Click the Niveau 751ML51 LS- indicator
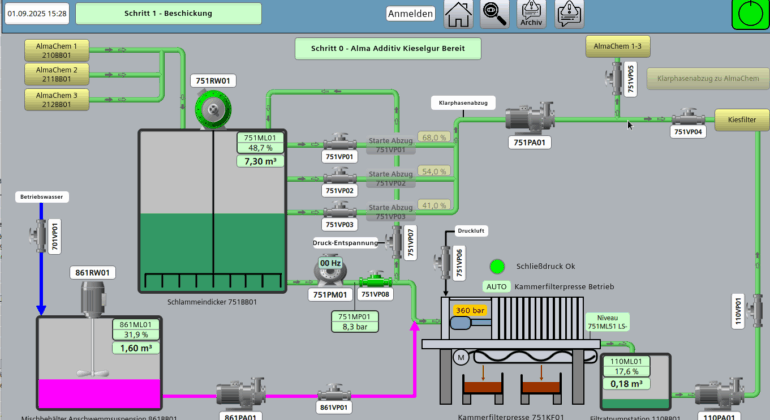 (x=607, y=322)
